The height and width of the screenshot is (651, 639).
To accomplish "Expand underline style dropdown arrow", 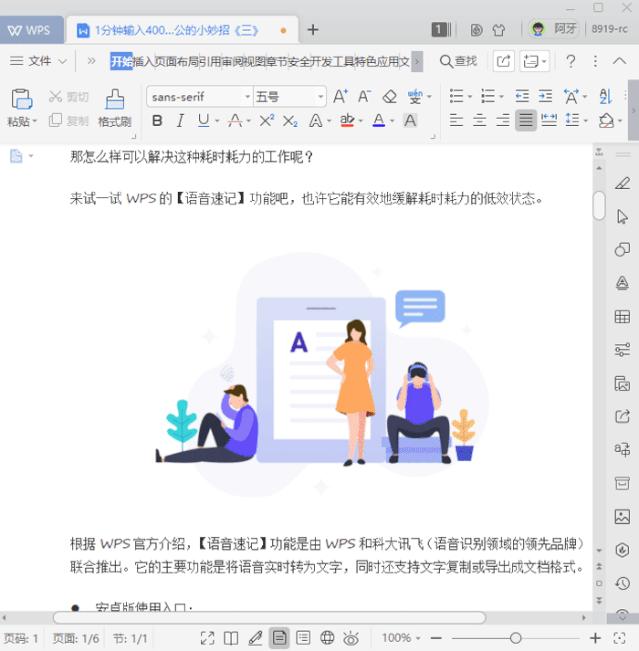I will 217,121.
